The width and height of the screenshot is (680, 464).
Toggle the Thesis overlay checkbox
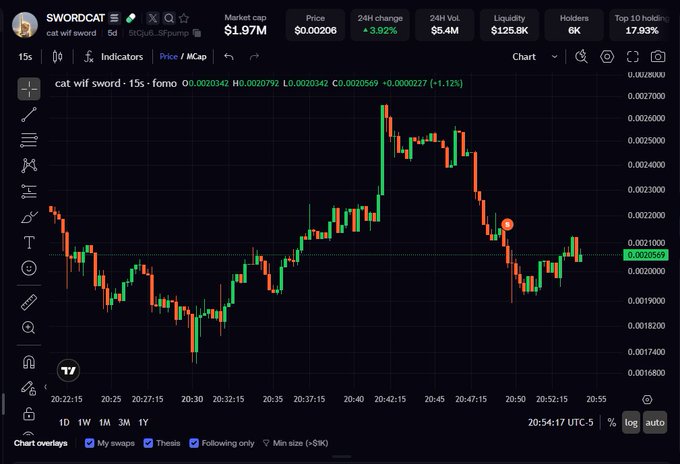pyautogui.click(x=148, y=443)
